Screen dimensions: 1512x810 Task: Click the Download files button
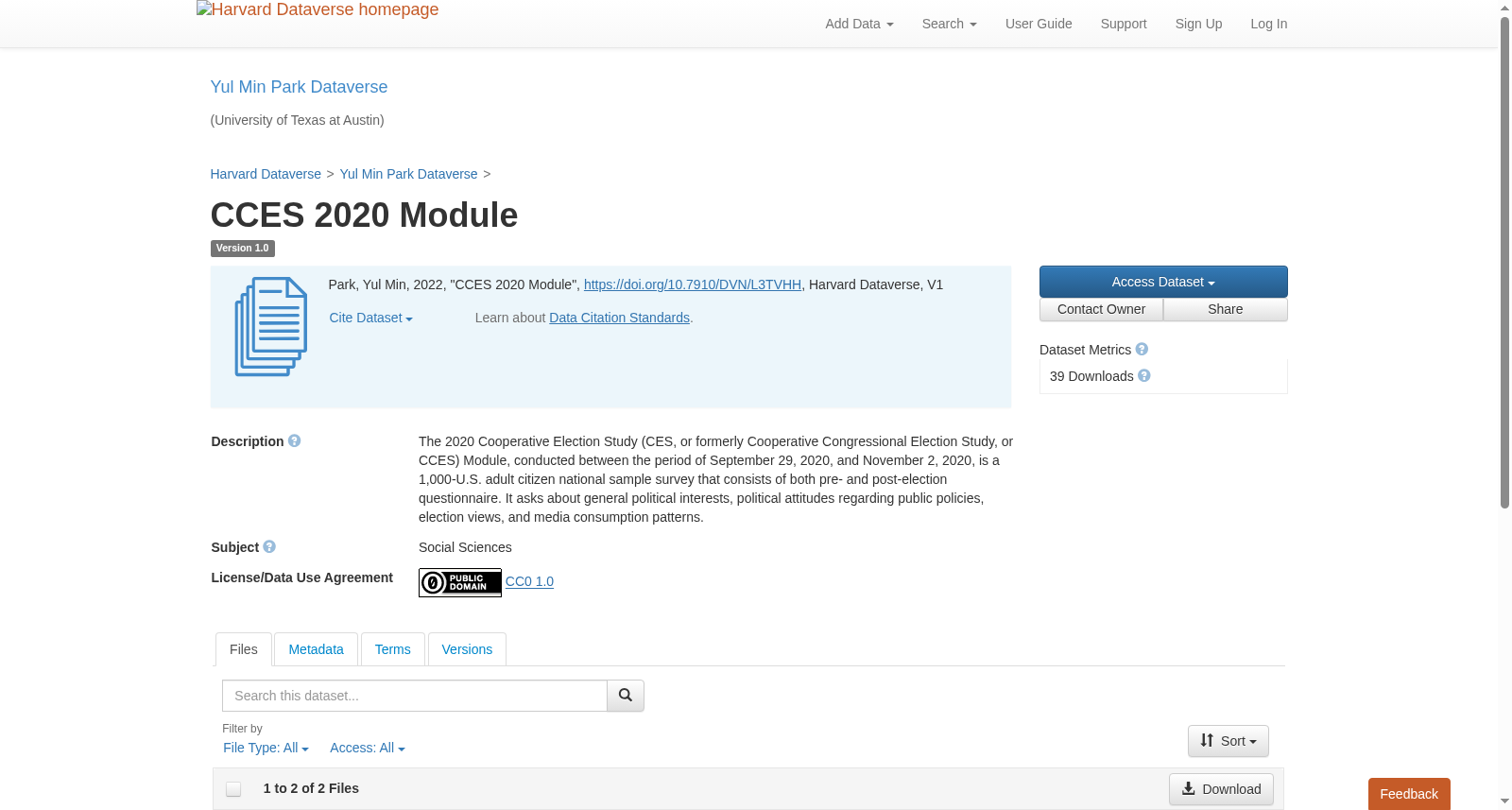pyautogui.click(x=1221, y=789)
